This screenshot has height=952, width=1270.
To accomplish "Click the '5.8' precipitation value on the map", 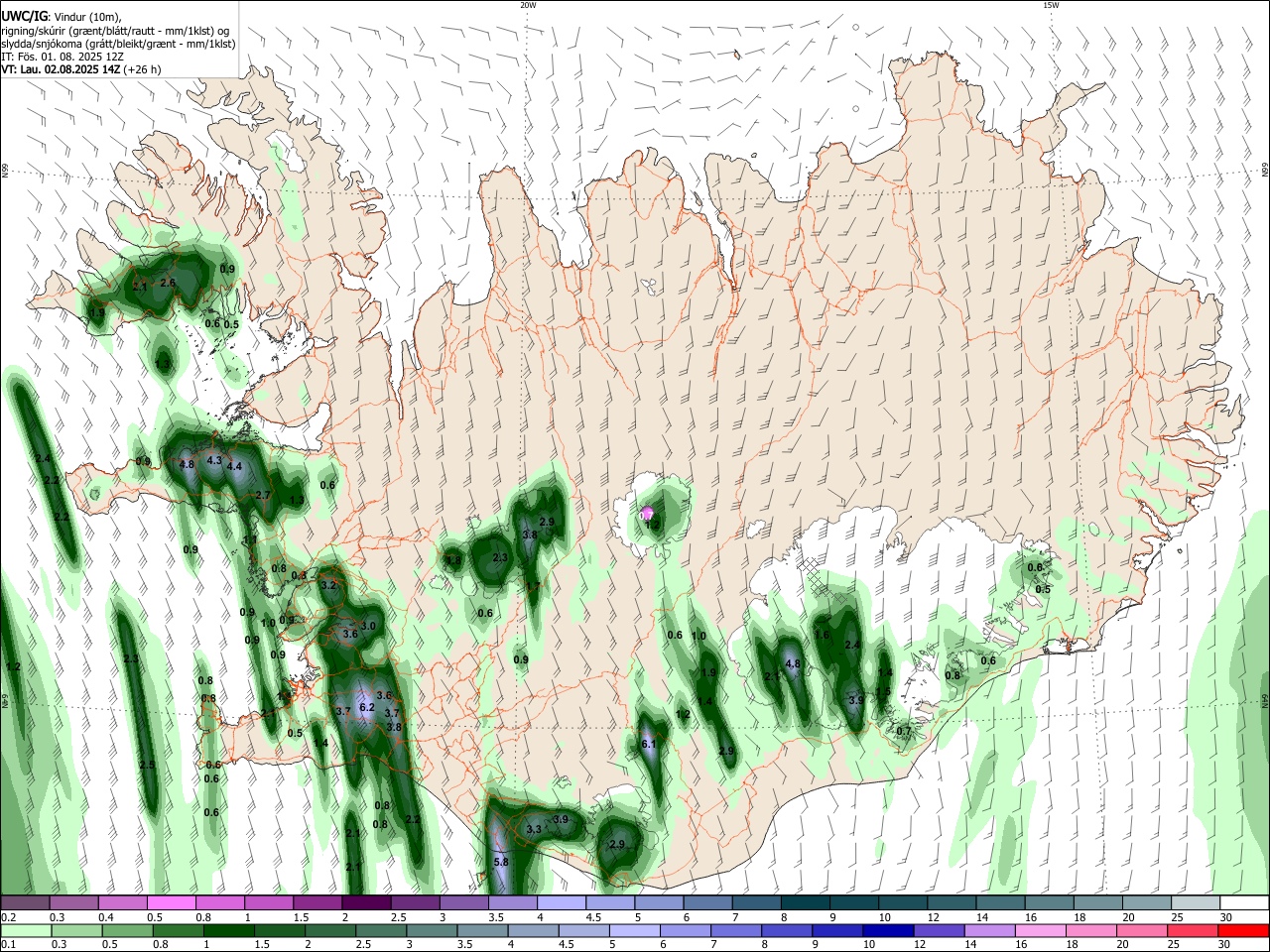I will pos(501,862).
